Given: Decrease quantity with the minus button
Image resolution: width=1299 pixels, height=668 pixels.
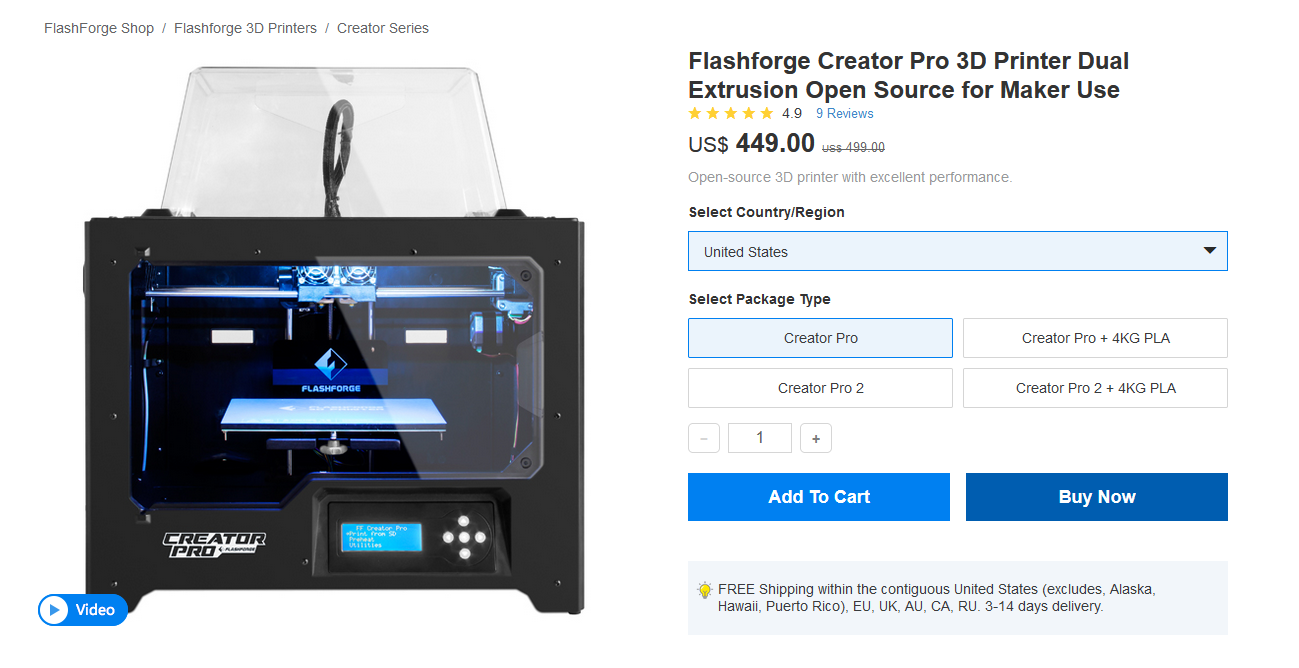Looking at the screenshot, I should tap(704, 438).
